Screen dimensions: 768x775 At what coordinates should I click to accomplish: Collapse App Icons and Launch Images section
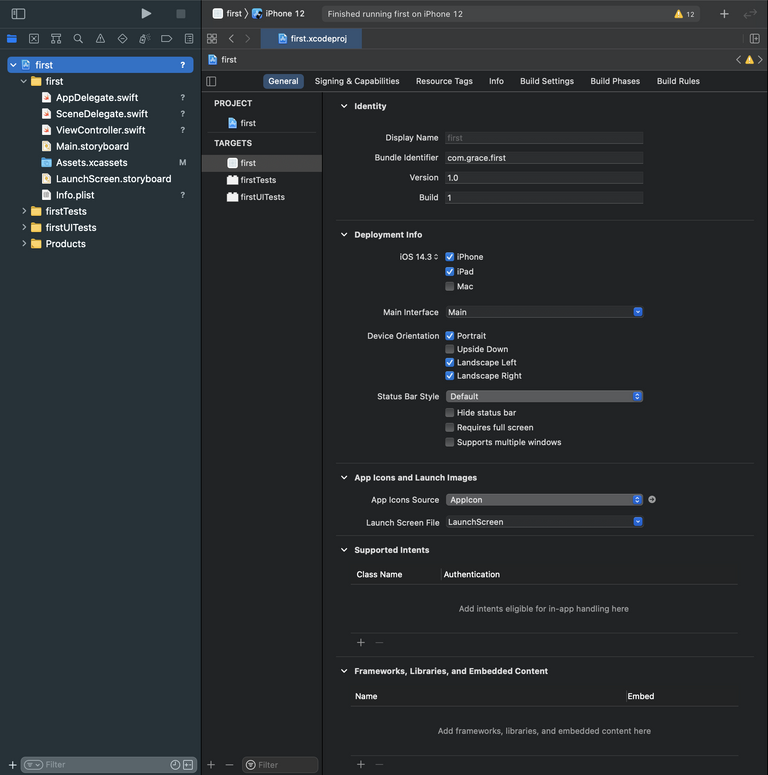[x=344, y=477]
